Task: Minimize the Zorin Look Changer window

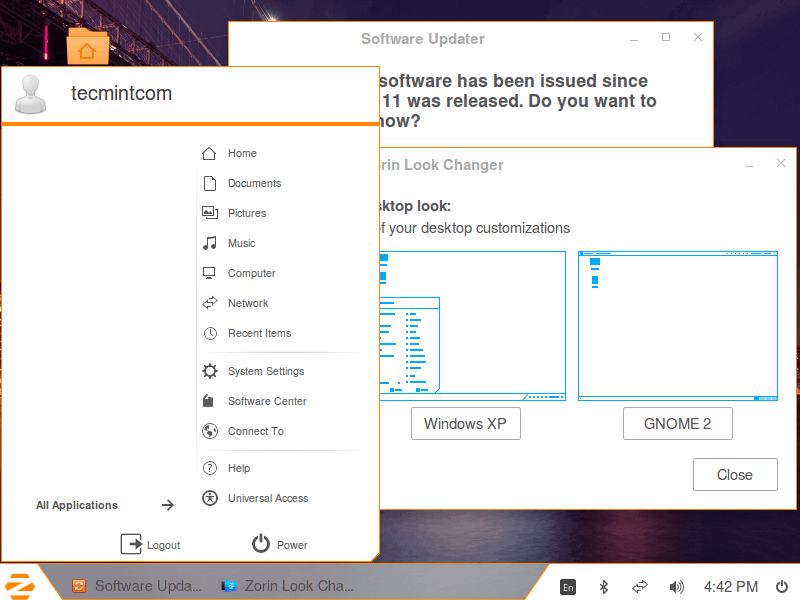Action: (749, 164)
